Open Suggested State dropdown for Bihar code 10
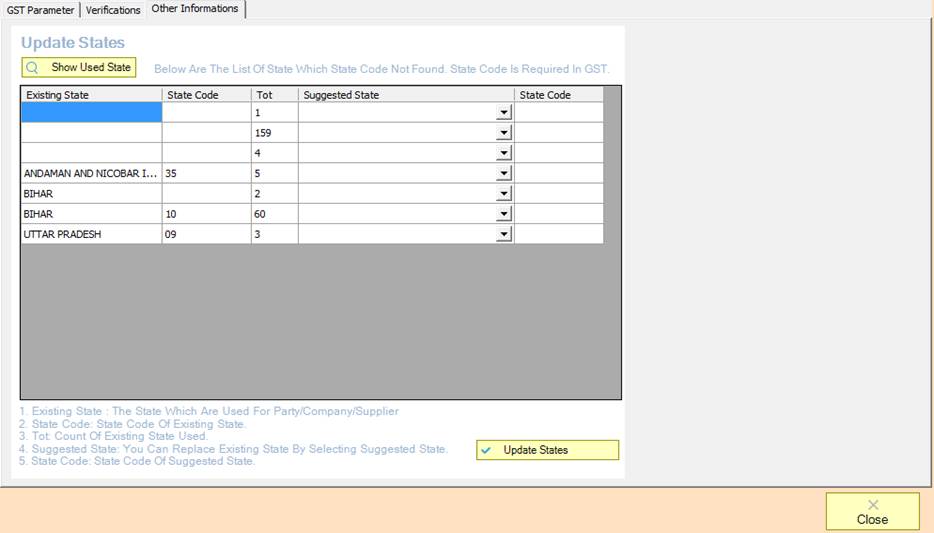934x533 pixels. pos(504,214)
